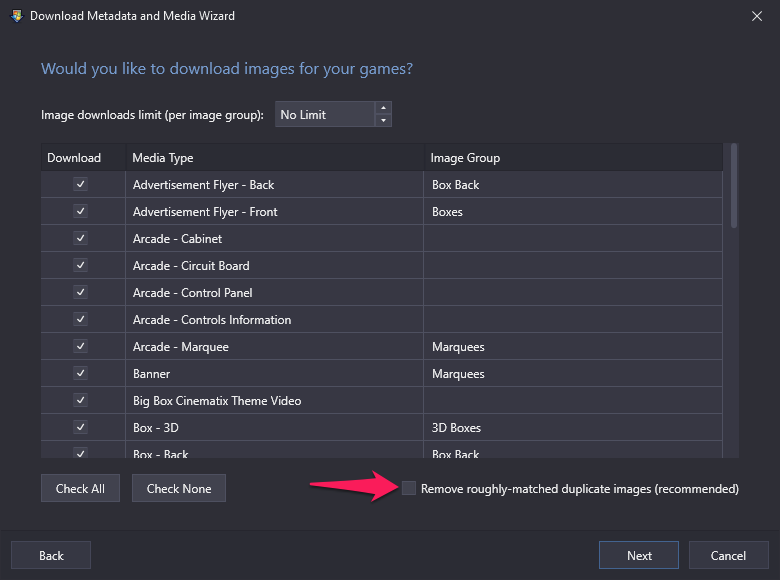Image resolution: width=780 pixels, height=580 pixels.
Task: Uncheck Arcade - Cabinet download checkbox
Action: point(81,238)
